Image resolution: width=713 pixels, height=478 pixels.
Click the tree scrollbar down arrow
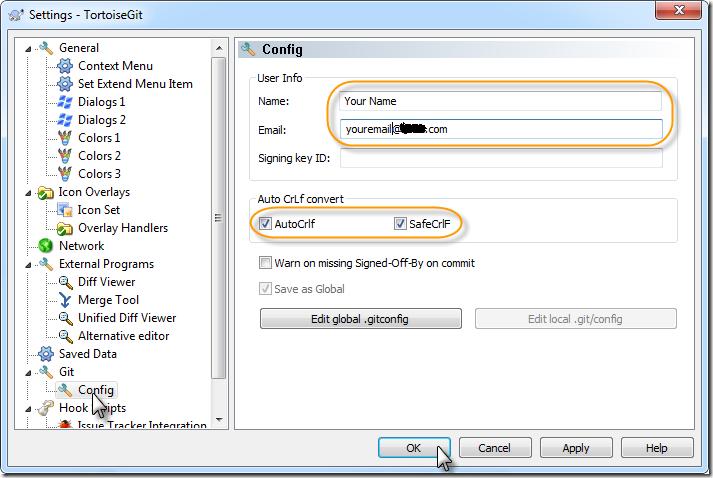click(x=219, y=420)
